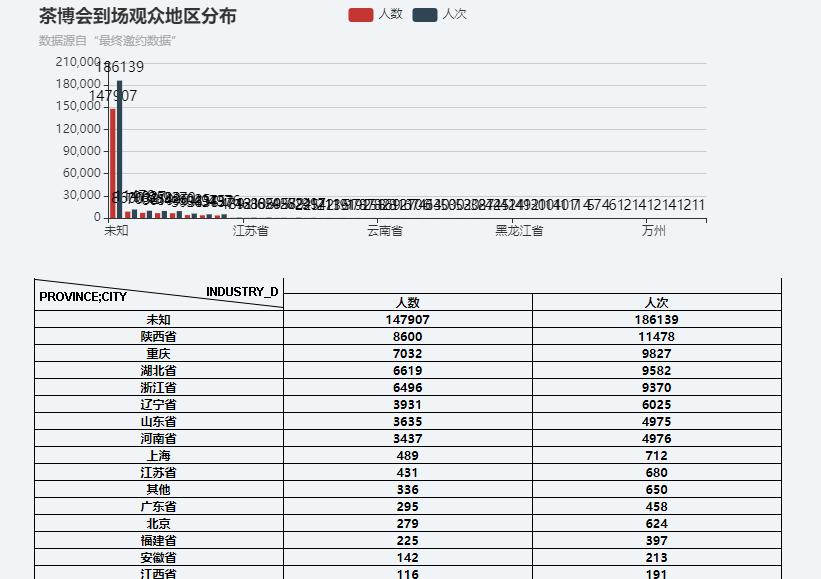Select the 山东省 row name
This screenshot has width=821, height=579.
point(159,421)
